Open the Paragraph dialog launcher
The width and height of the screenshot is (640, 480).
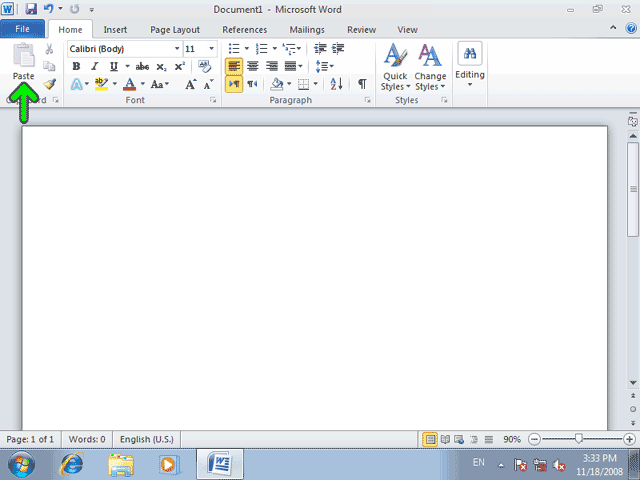pyautogui.click(x=367, y=100)
